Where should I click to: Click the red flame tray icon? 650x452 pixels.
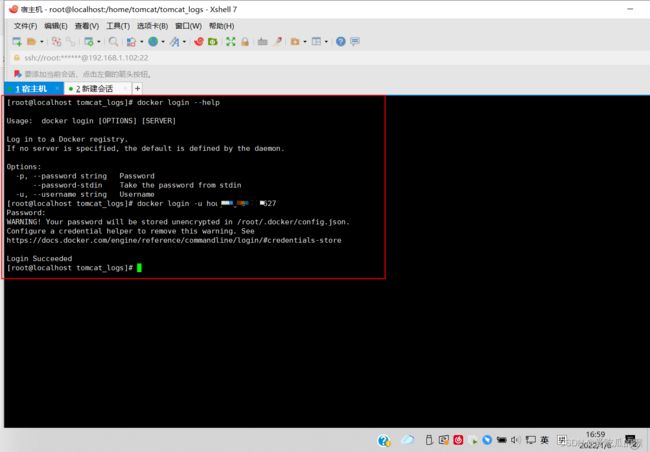(x=458, y=440)
